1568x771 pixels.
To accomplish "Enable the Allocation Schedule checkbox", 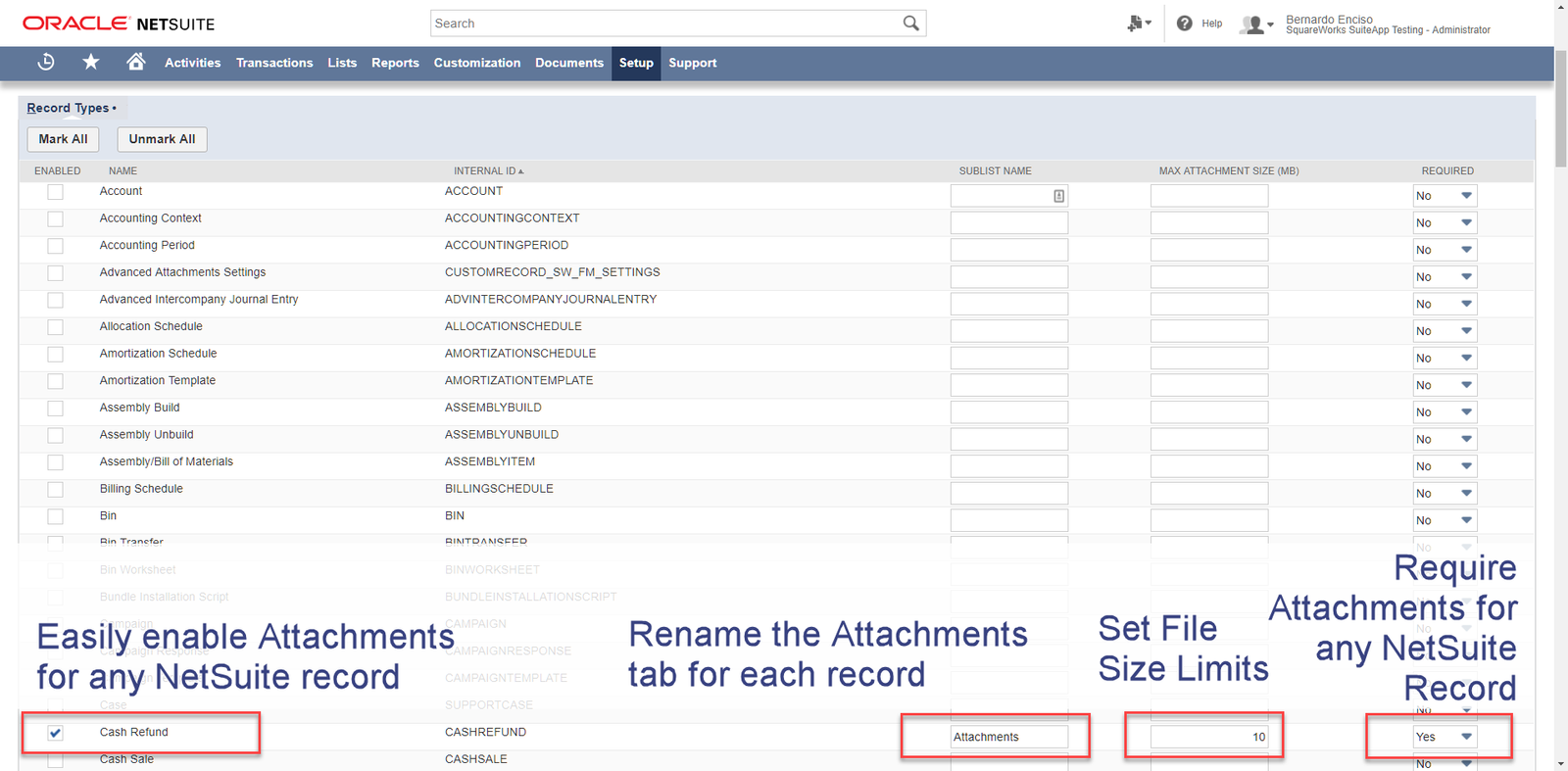I will (55, 327).
